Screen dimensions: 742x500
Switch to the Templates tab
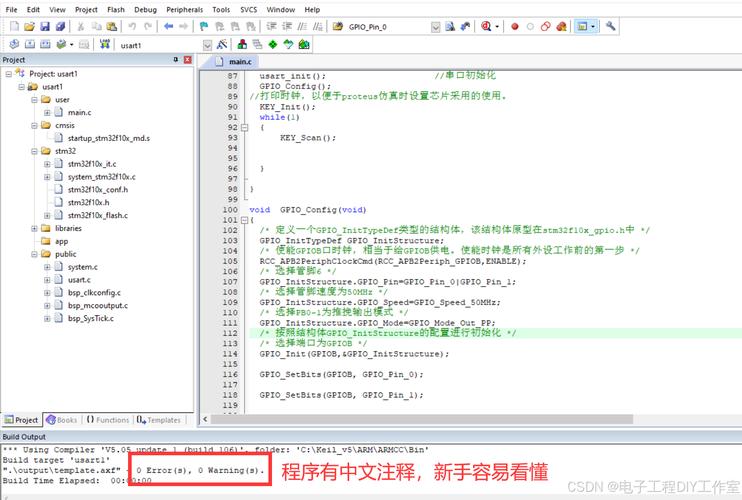coord(159,420)
